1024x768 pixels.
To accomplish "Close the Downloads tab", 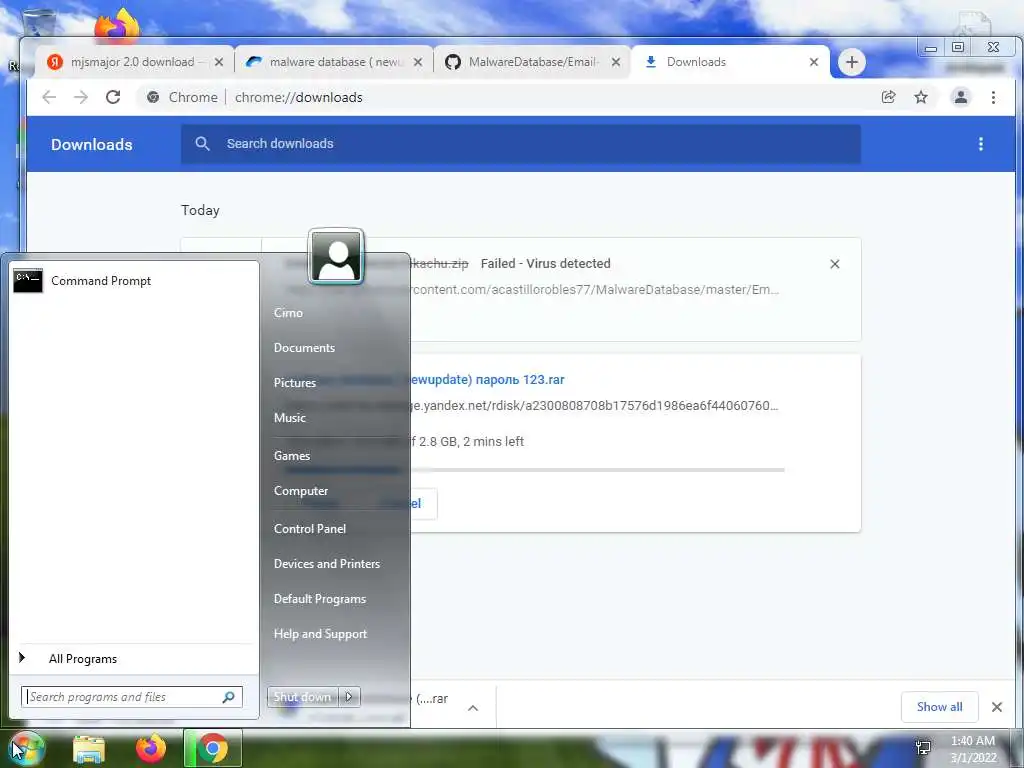I will point(814,62).
